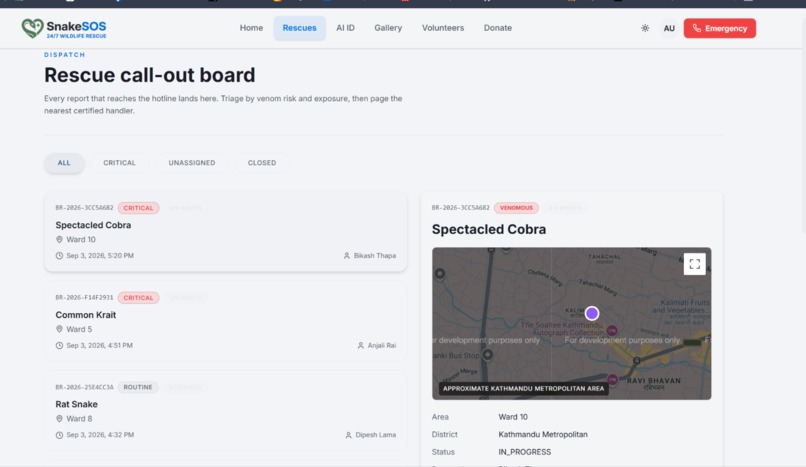Open the Gallery nav item
Viewport: 806px width, 467px height.
(388, 28)
